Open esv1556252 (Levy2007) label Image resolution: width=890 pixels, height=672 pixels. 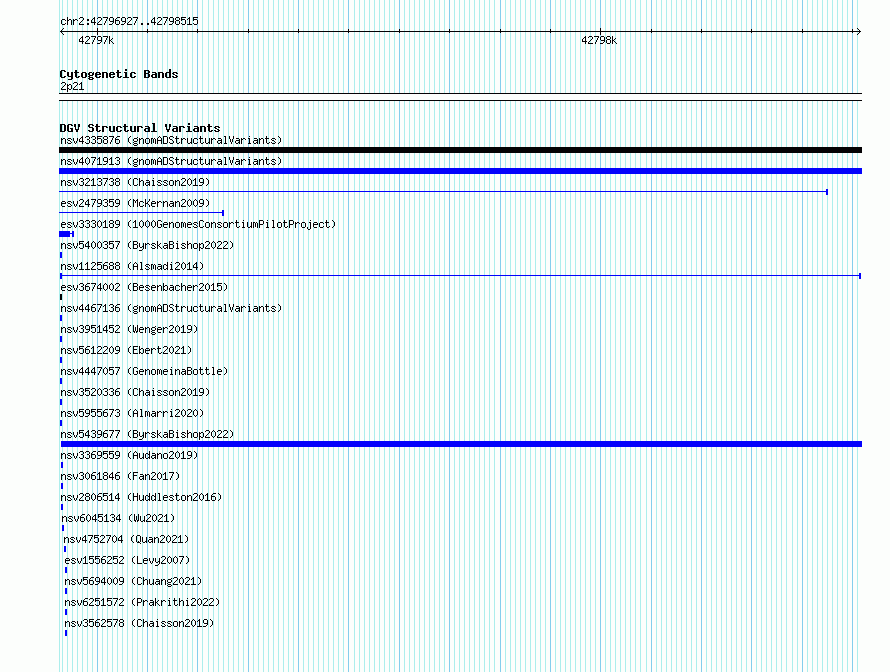point(127,560)
